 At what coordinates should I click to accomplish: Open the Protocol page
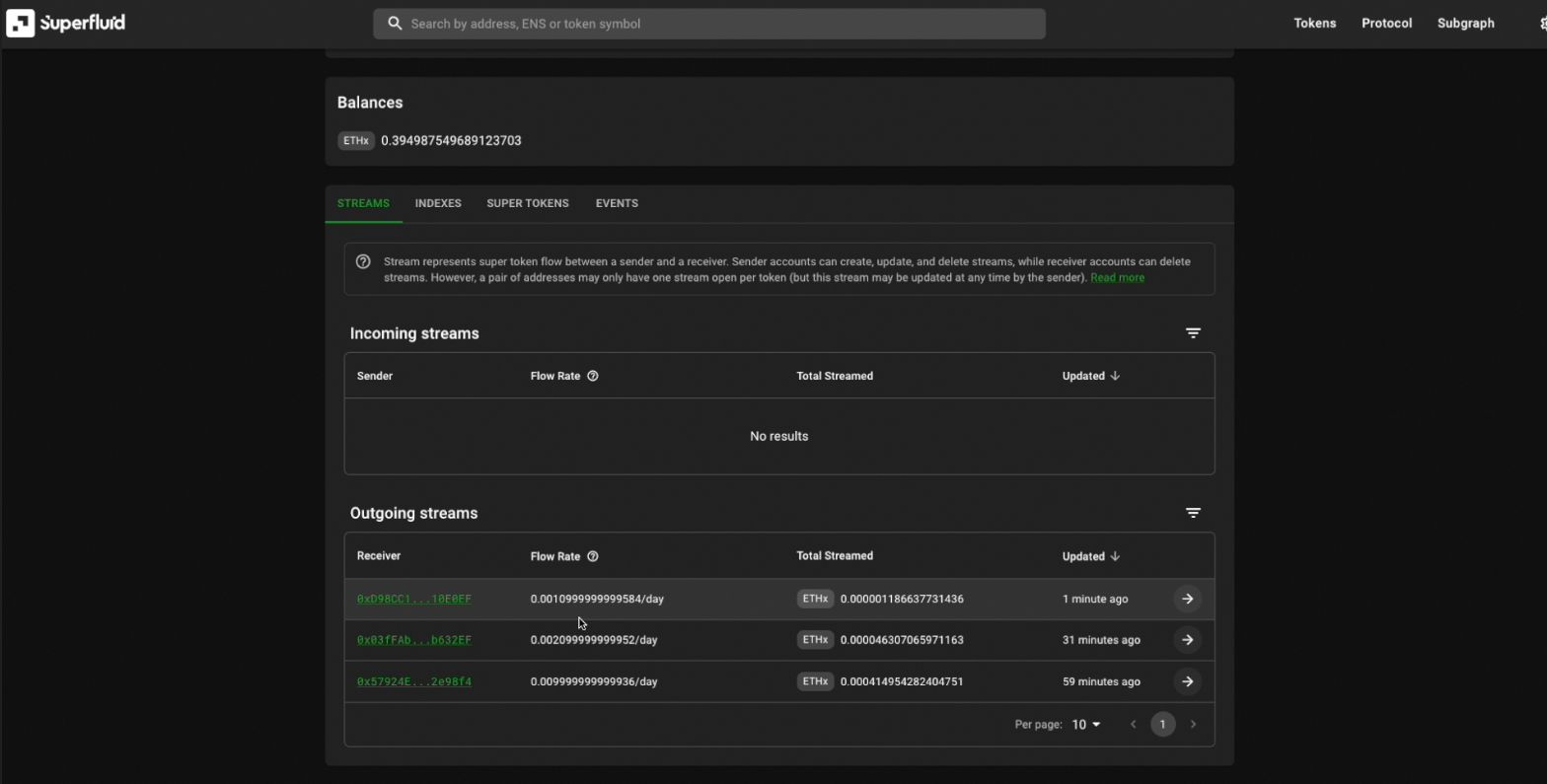tap(1386, 23)
